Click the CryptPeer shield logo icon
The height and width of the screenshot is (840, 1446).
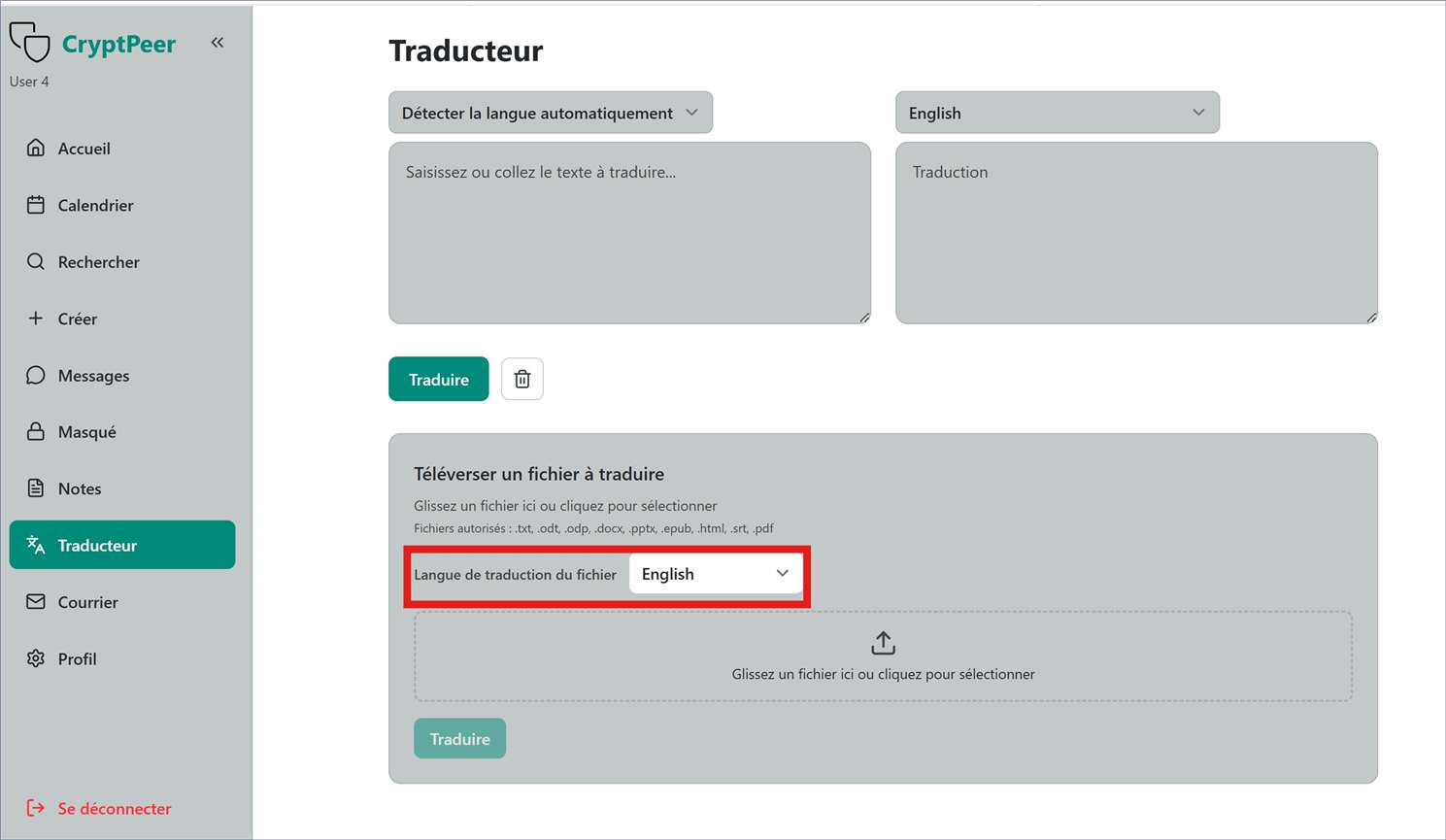click(29, 42)
